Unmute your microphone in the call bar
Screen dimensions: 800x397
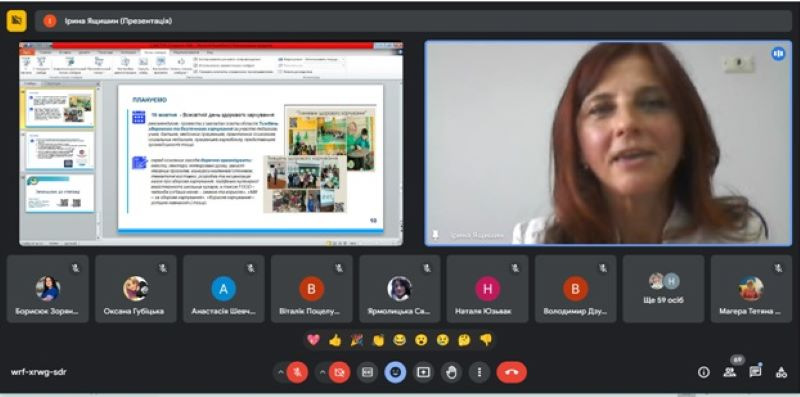tap(297, 373)
